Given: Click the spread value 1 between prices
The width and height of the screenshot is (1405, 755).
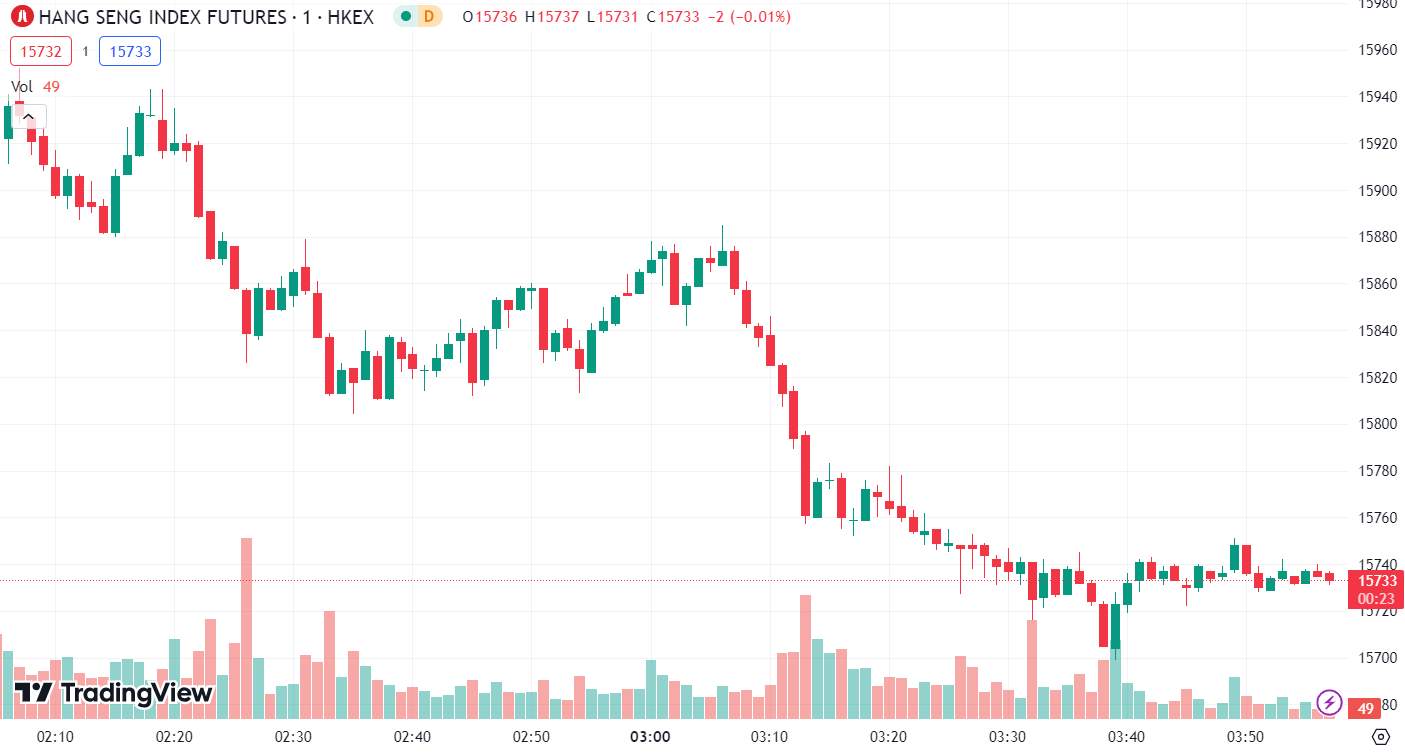Looking at the screenshot, I should pyautogui.click(x=86, y=51).
